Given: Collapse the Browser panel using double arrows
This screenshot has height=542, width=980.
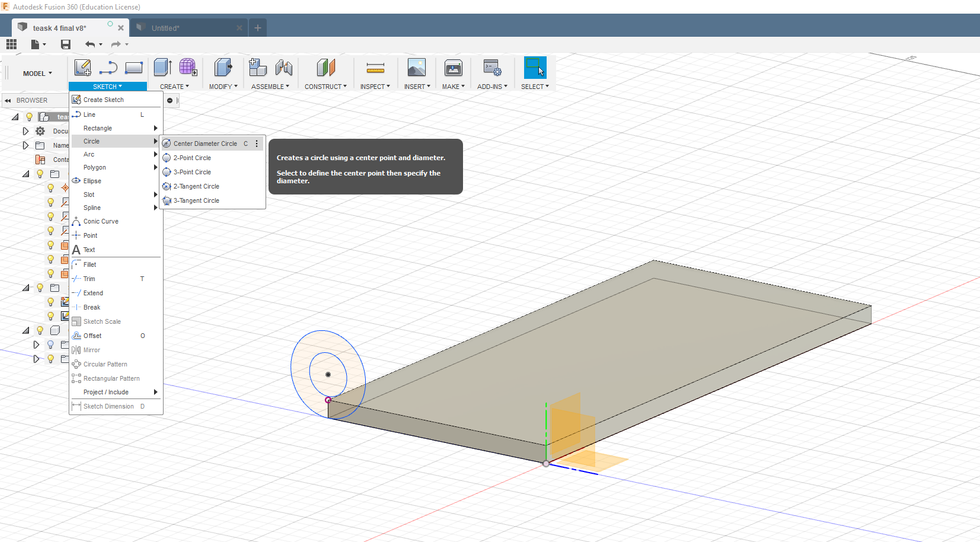Looking at the screenshot, I should [8, 100].
